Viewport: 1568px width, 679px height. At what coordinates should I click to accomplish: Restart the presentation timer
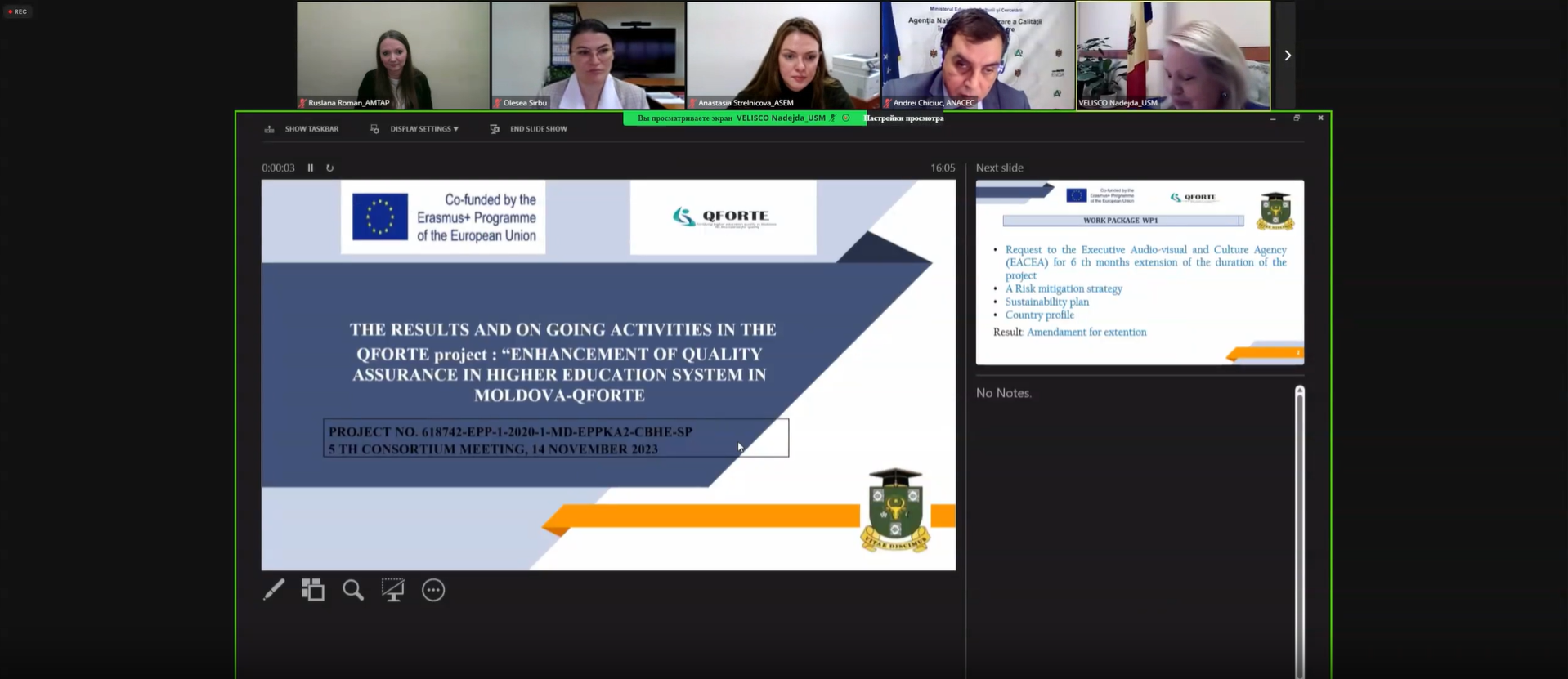coord(330,168)
